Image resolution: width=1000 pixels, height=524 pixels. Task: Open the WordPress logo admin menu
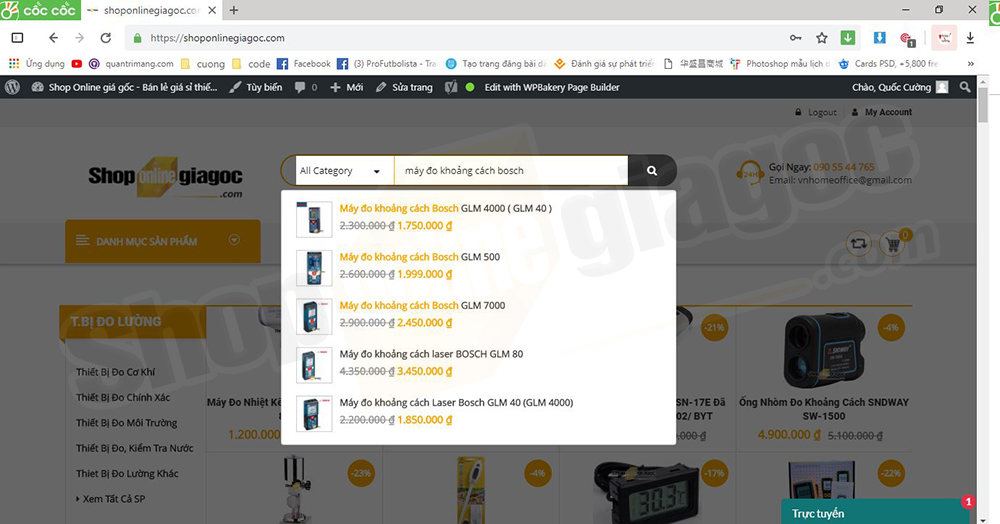pos(13,87)
